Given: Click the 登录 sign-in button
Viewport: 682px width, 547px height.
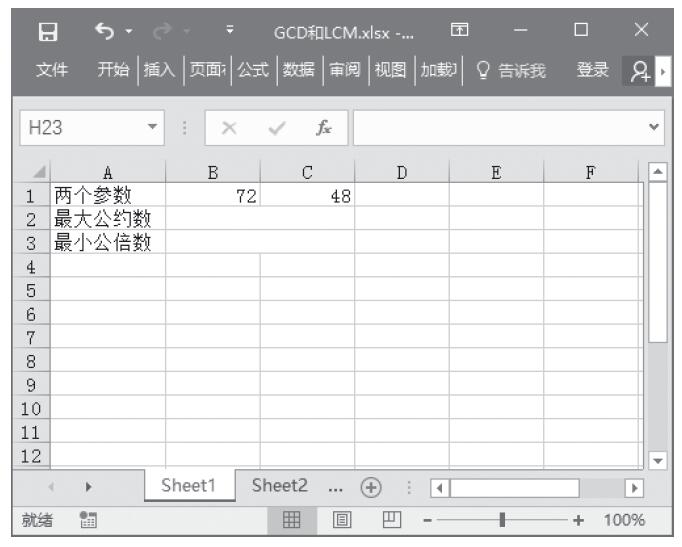Looking at the screenshot, I should [x=592, y=70].
